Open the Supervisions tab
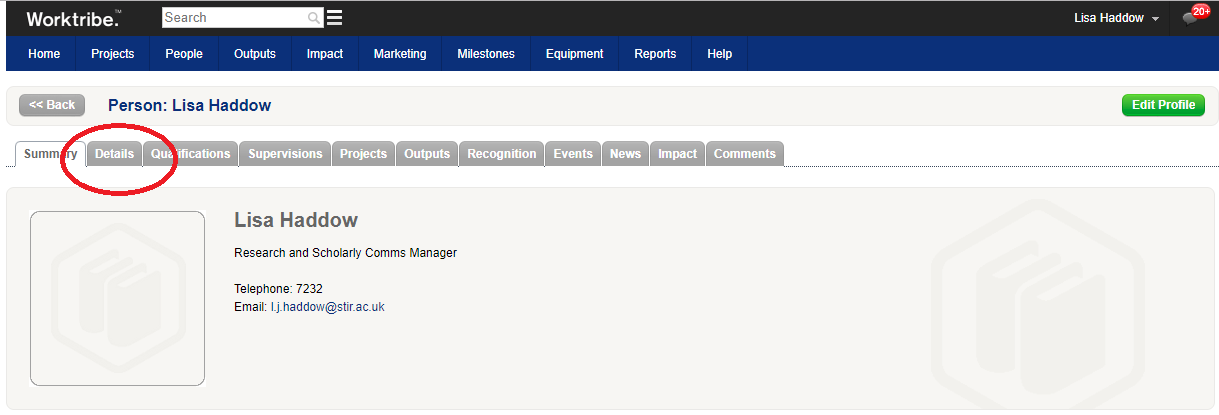The width and height of the screenshot is (1219, 415). [285, 154]
